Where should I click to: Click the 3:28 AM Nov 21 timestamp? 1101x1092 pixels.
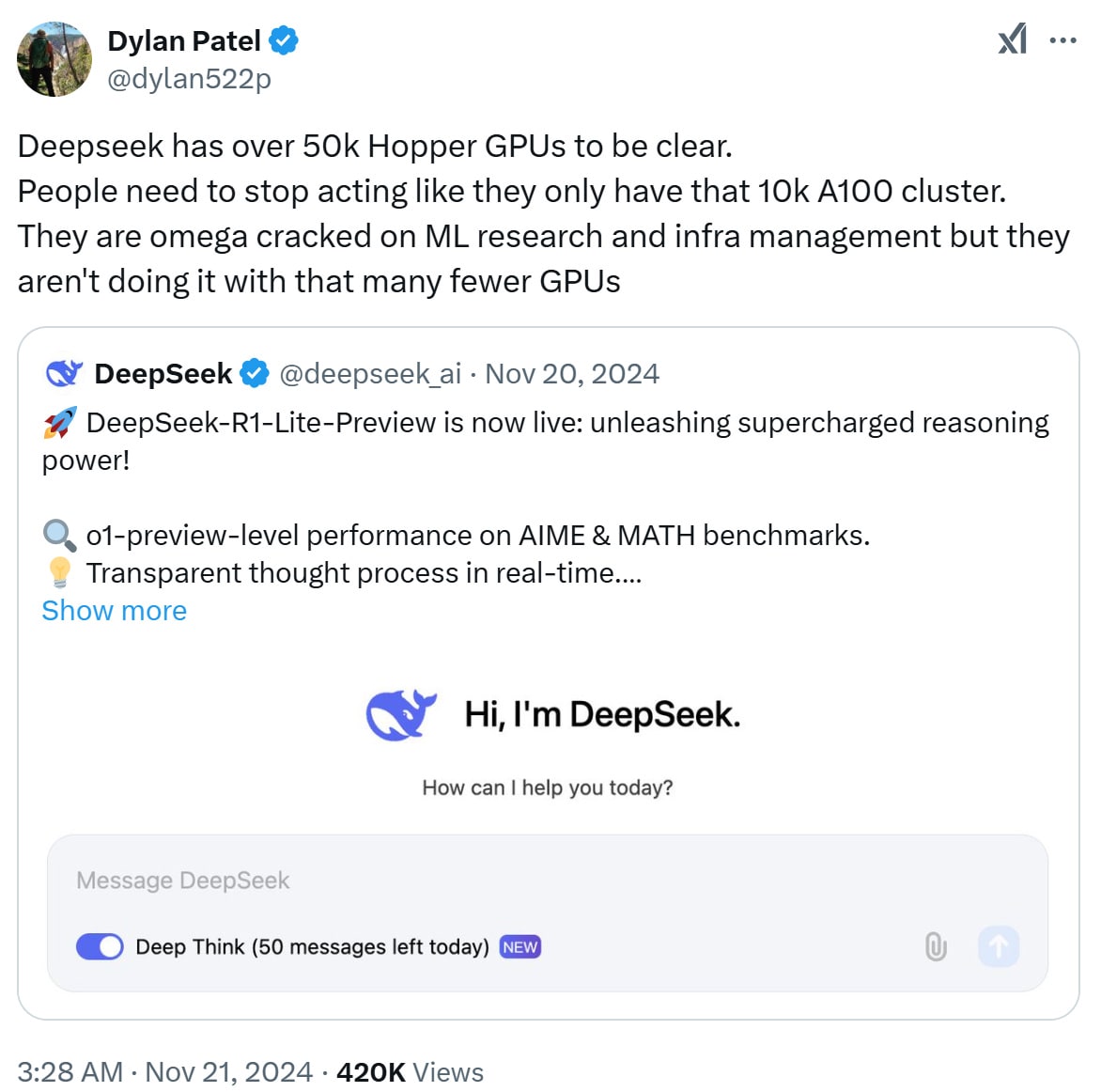pyautogui.click(x=164, y=1072)
